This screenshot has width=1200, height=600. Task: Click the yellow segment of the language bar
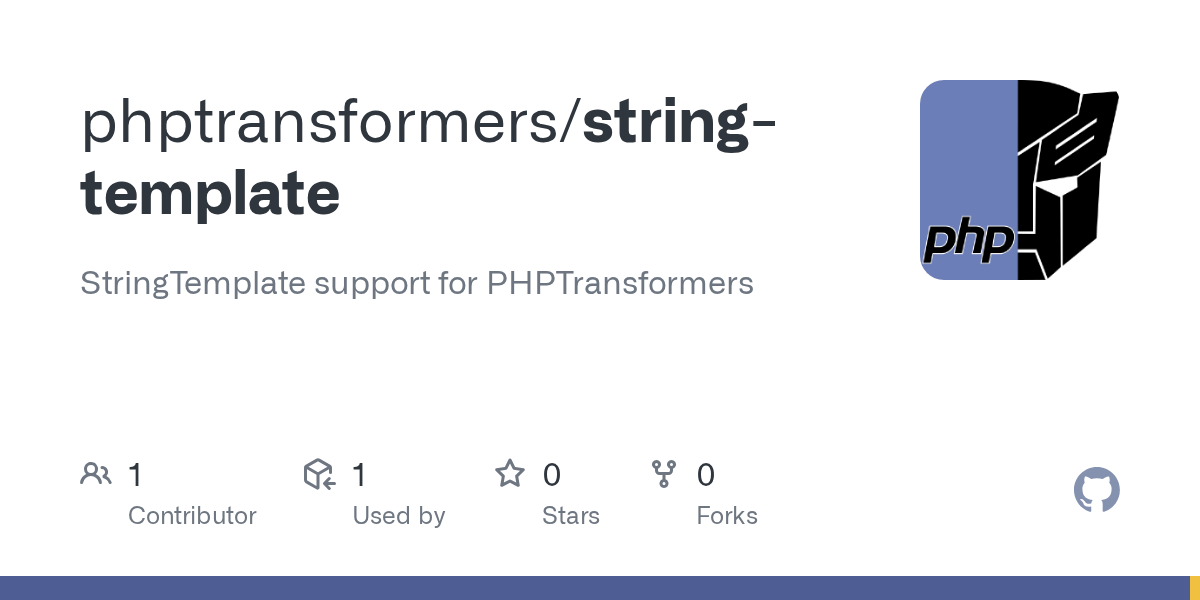[1194, 588]
